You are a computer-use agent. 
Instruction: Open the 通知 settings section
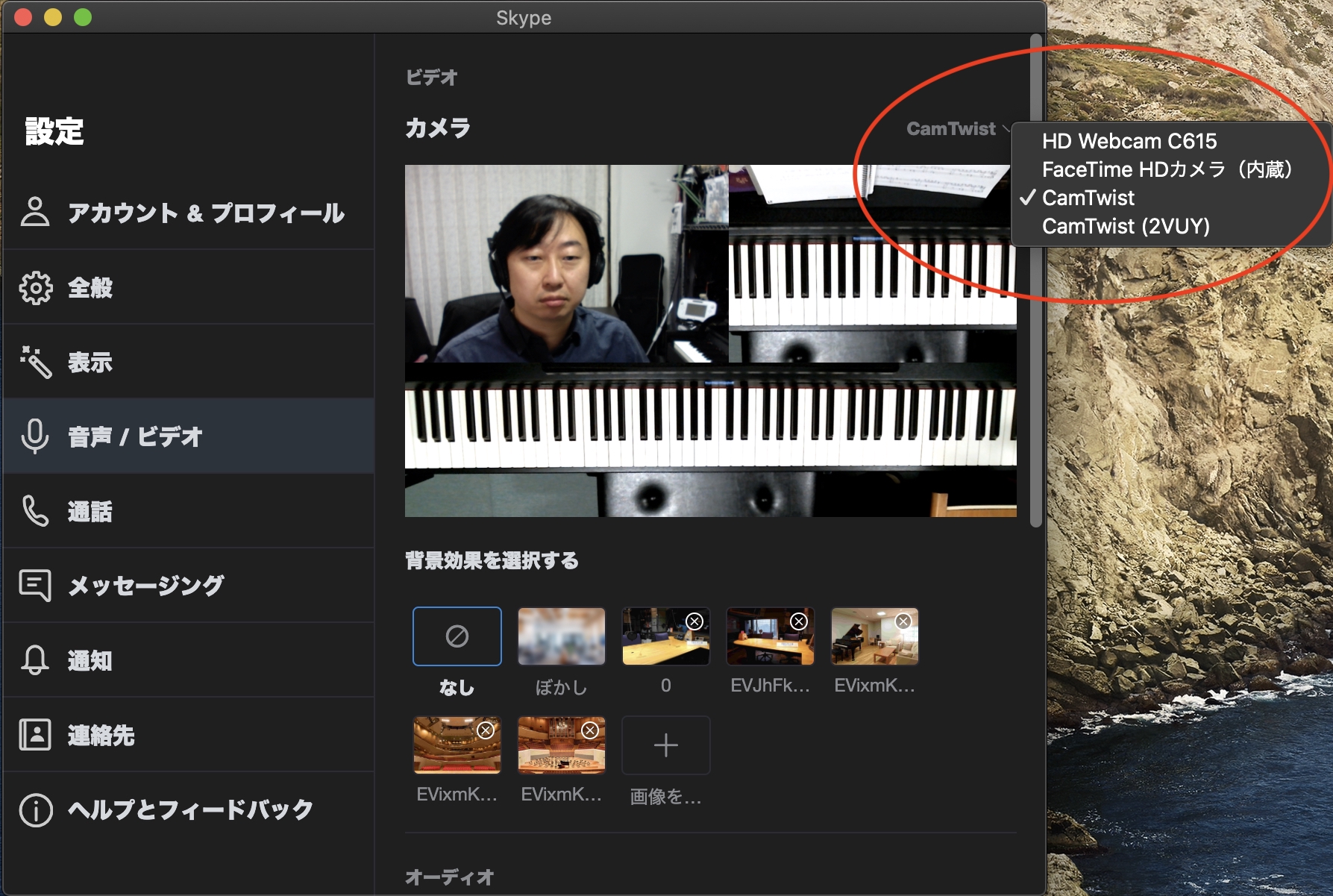(x=189, y=660)
